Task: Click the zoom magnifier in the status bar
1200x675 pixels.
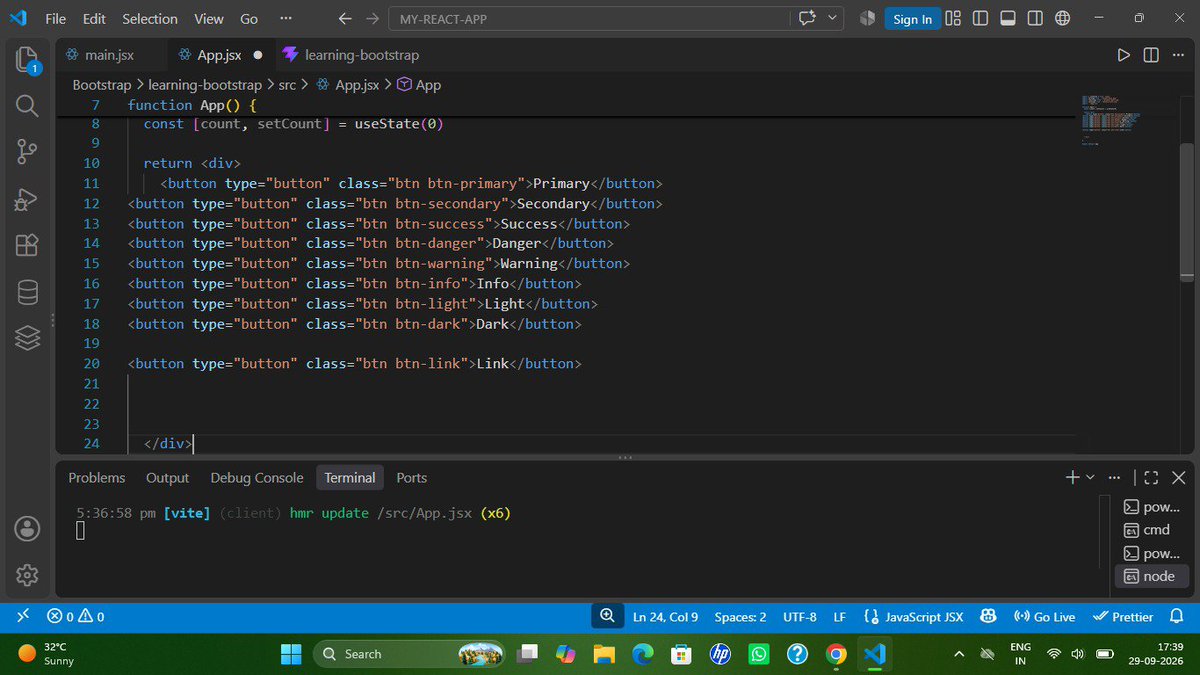Action: coord(607,616)
